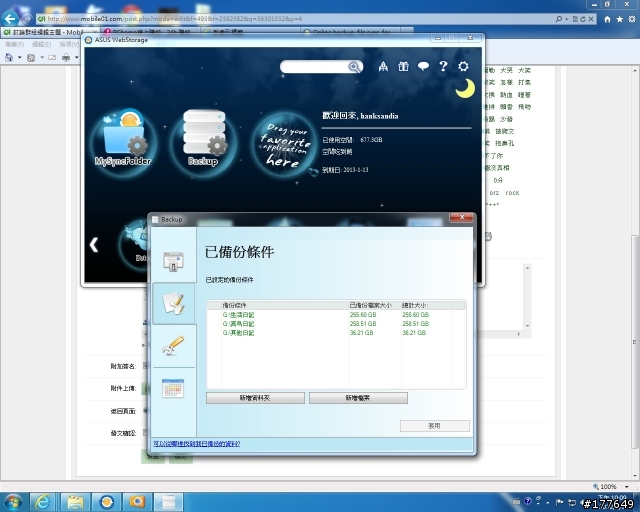
Task: Click the 總計大小 column header
Action: (427, 305)
